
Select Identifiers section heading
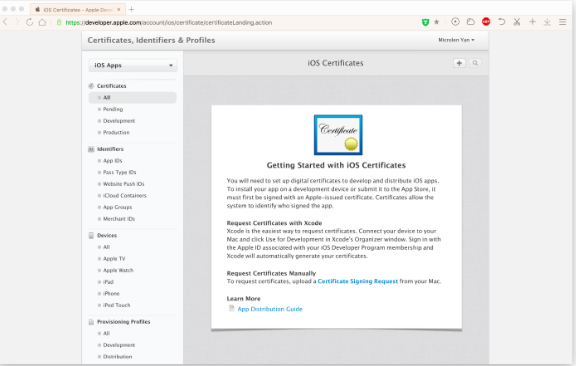[110, 149]
